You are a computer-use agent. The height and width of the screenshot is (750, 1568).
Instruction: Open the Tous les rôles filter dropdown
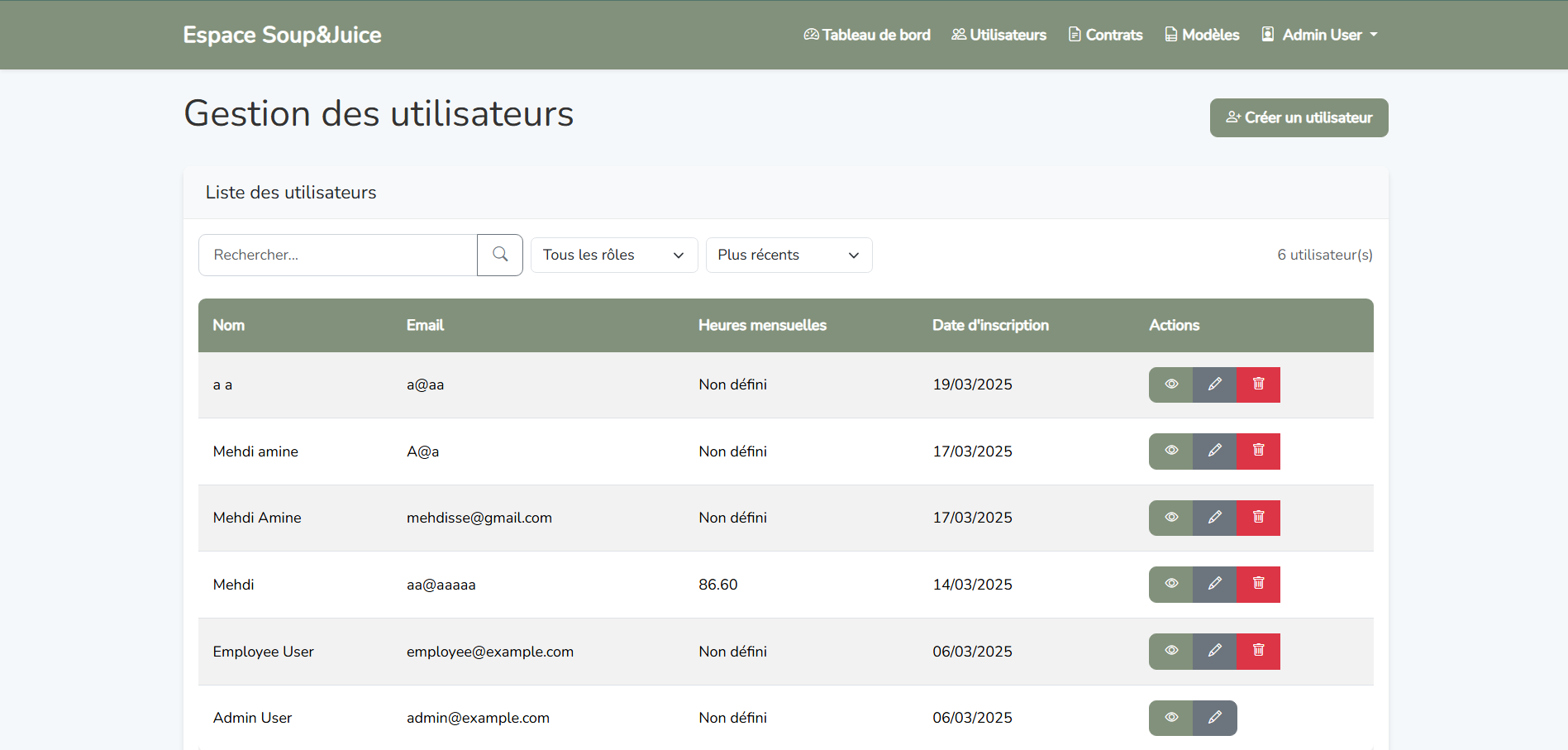click(x=613, y=255)
